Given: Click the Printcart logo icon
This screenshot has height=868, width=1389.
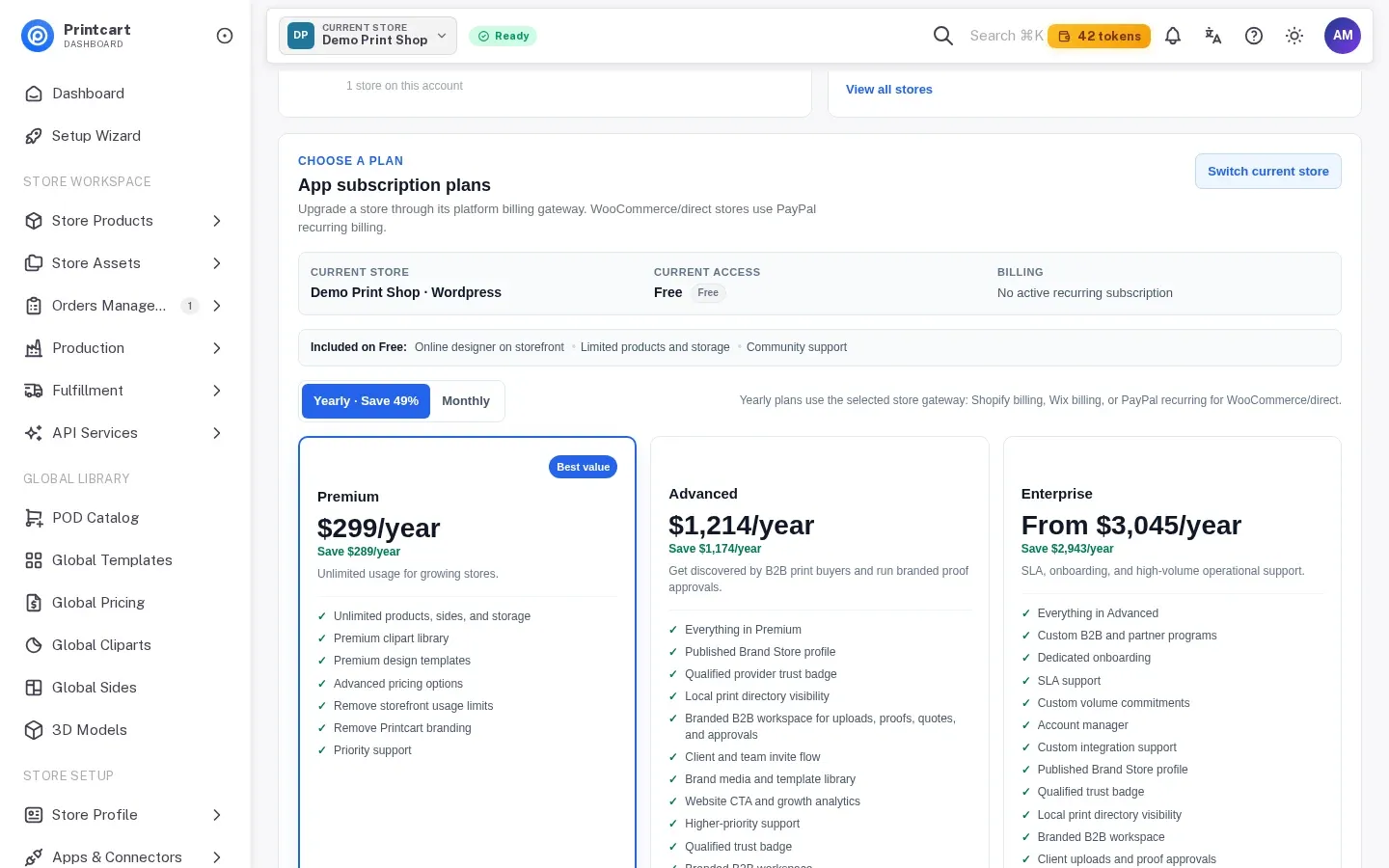Looking at the screenshot, I should pos(38,36).
